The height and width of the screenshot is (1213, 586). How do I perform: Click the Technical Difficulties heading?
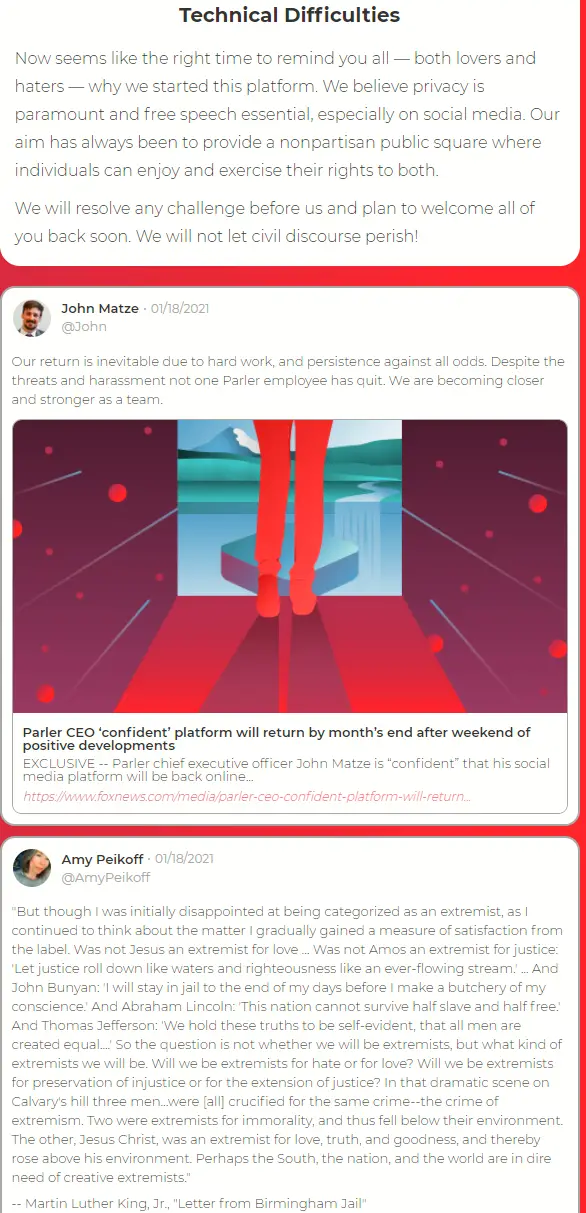pyautogui.click(x=290, y=15)
